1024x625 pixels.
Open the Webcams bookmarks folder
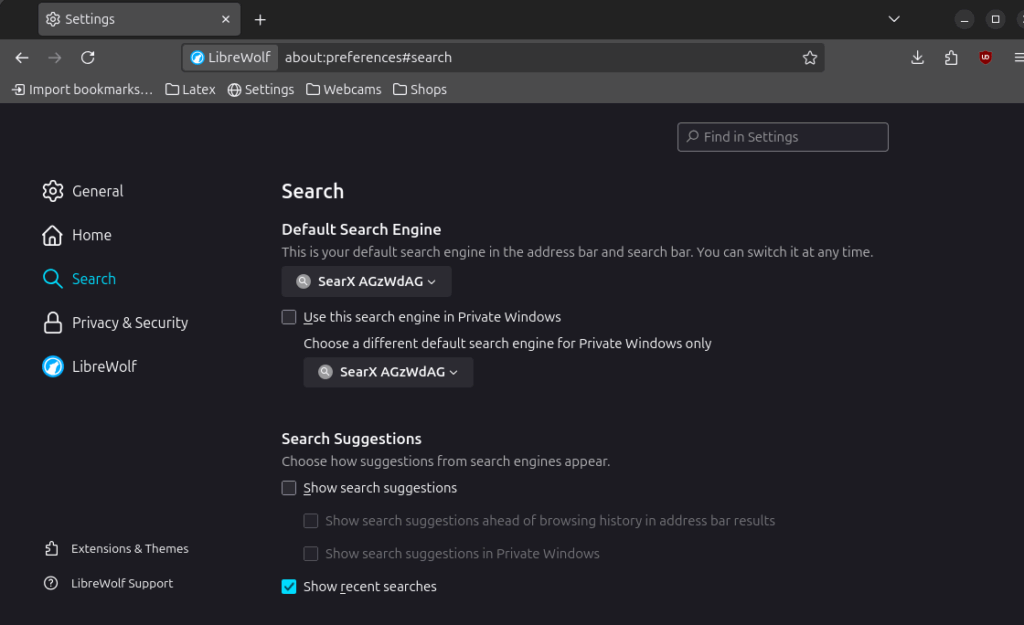point(344,90)
